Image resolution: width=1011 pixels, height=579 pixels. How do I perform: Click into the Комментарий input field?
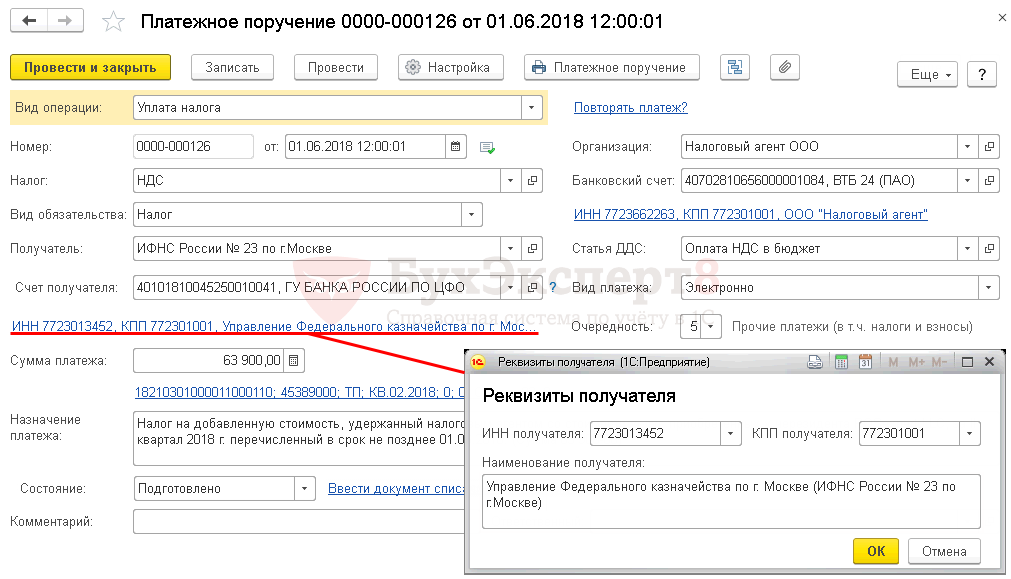point(300,522)
